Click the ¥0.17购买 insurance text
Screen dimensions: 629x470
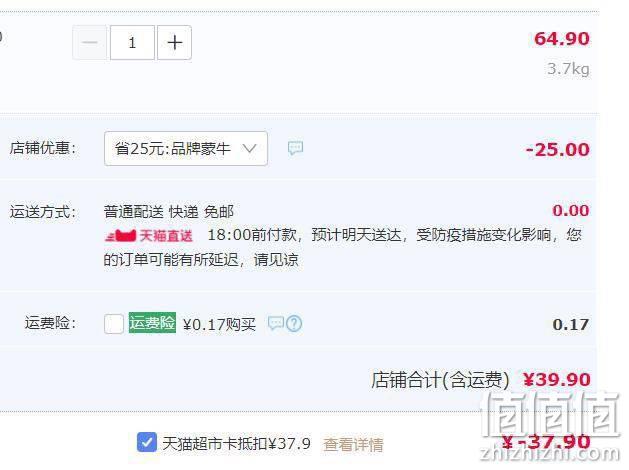[219, 324]
